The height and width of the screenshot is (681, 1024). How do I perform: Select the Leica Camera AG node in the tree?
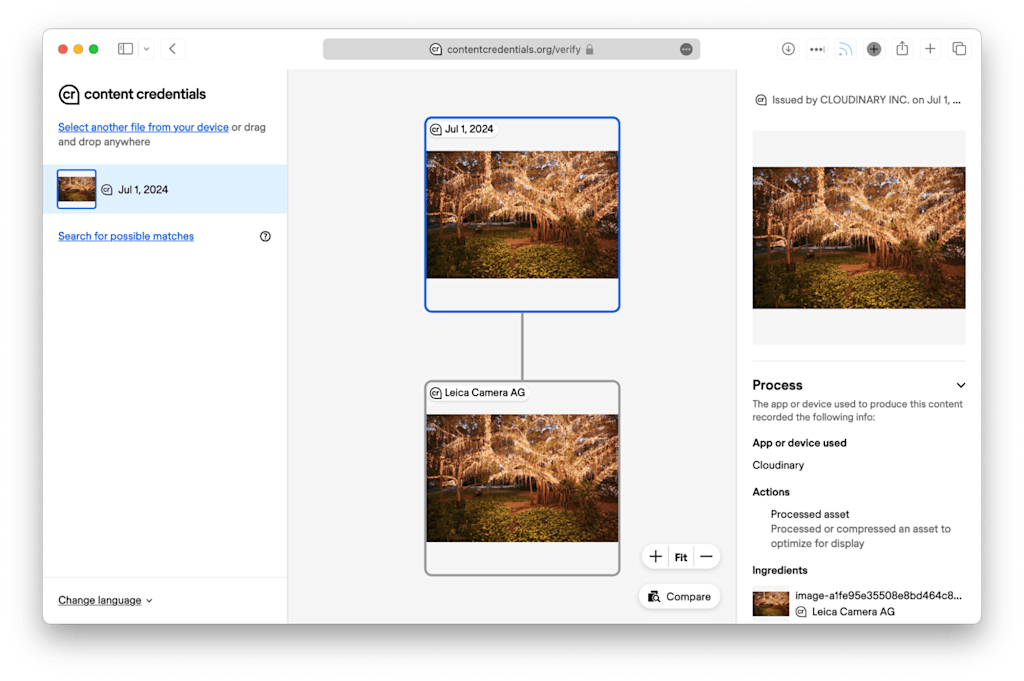[522, 478]
